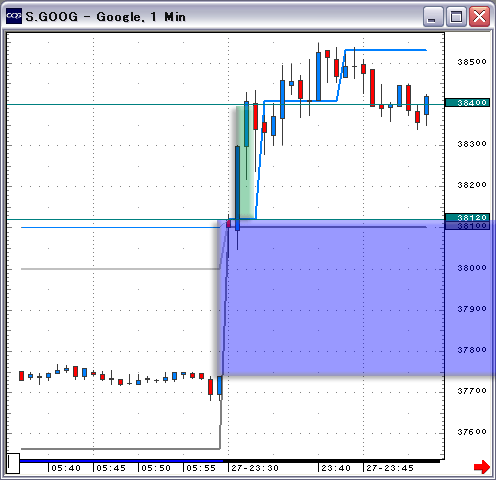Select the 38120 price marker label
The image size is (496, 480).
(x=467, y=217)
